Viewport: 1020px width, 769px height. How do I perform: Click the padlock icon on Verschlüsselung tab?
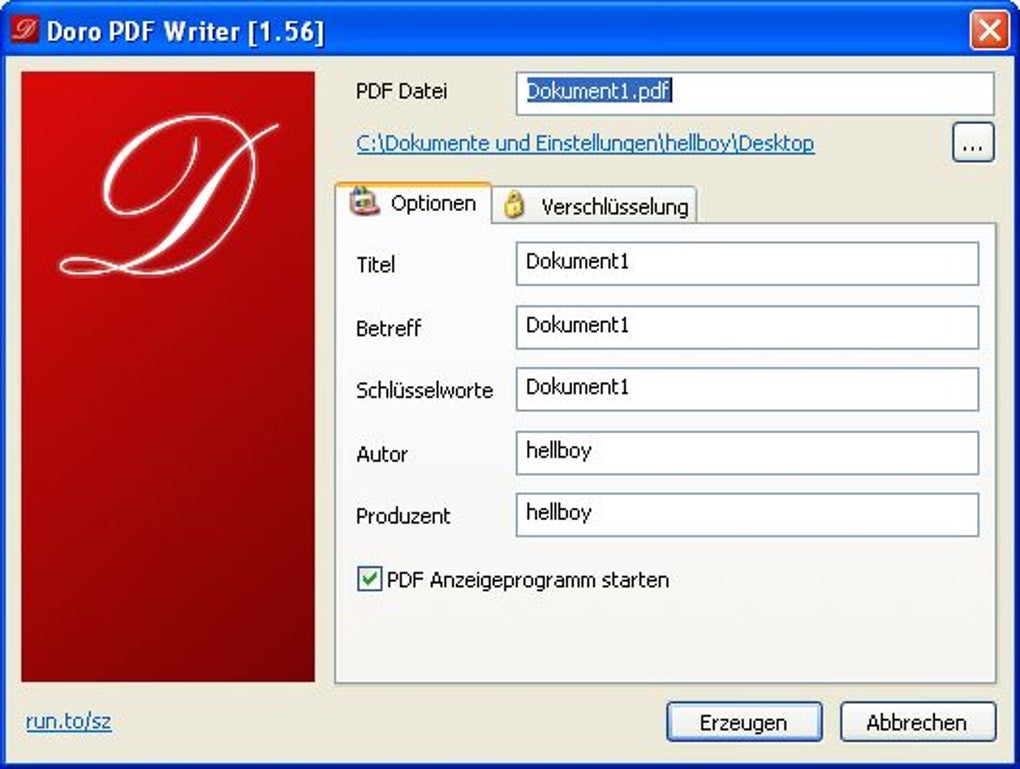pyautogui.click(x=514, y=204)
